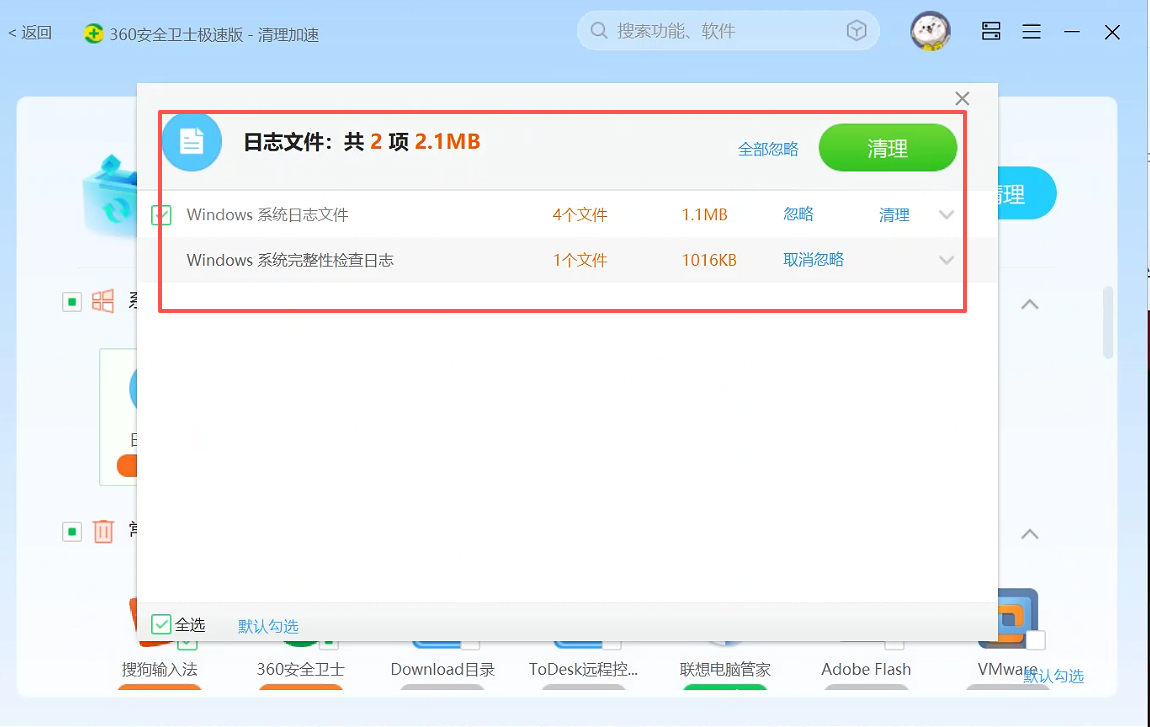Click the green 清理 button
This screenshot has width=1150, height=727.
[x=887, y=147]
